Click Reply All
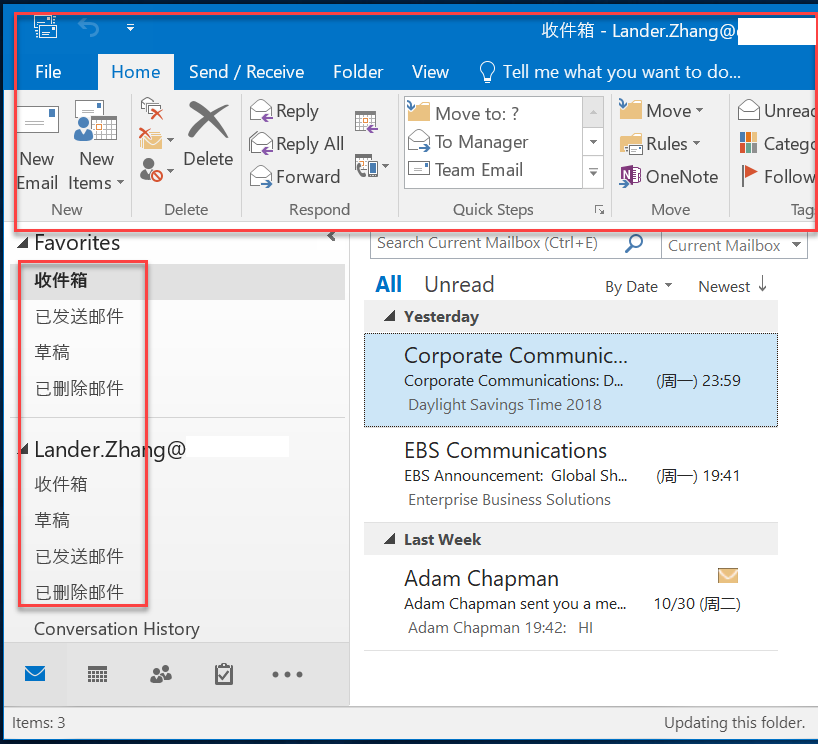 296,144
